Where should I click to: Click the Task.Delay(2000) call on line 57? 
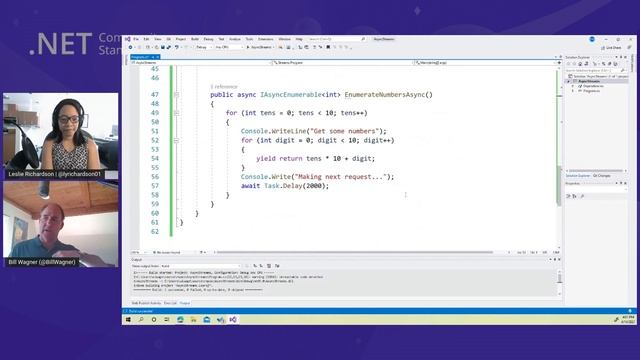pyautogui.click(x=296, y=186)
